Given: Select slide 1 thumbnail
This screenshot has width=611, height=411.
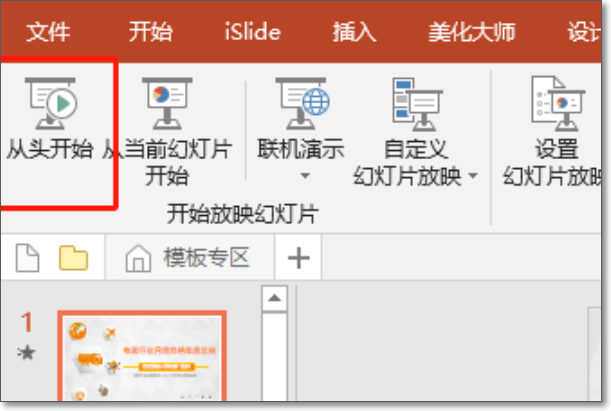Looking at the screenshot, I should click(142, 355).
